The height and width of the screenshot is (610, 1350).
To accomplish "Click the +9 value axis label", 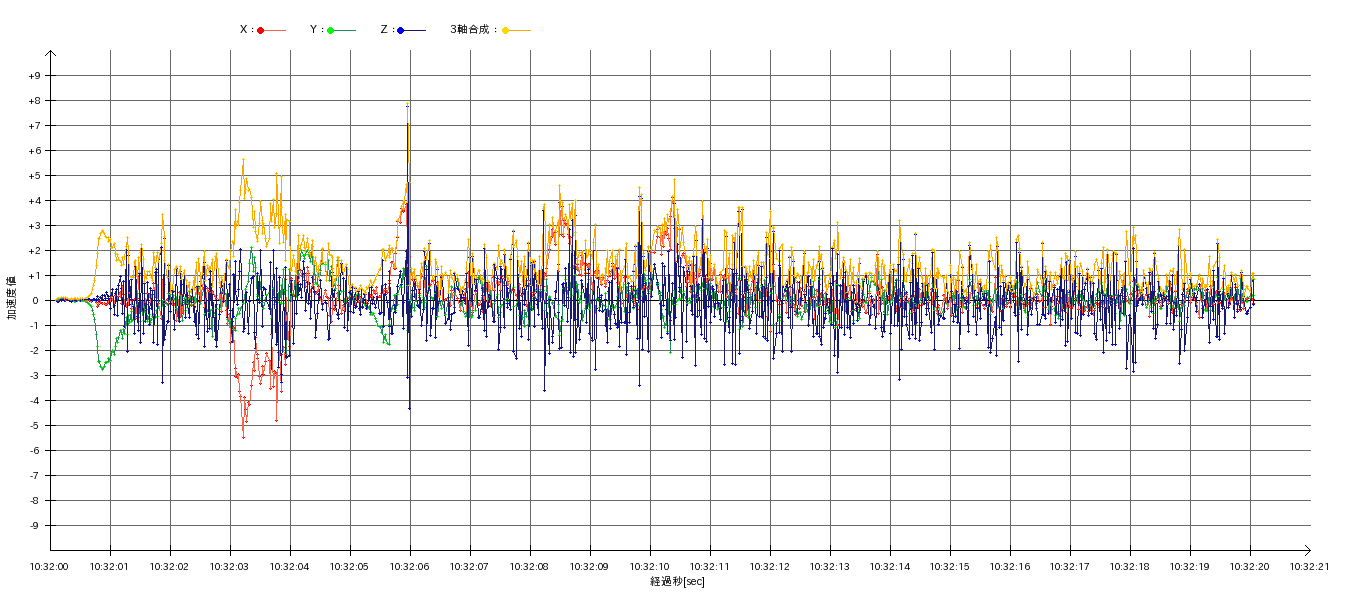I will (x=34, y=76).
